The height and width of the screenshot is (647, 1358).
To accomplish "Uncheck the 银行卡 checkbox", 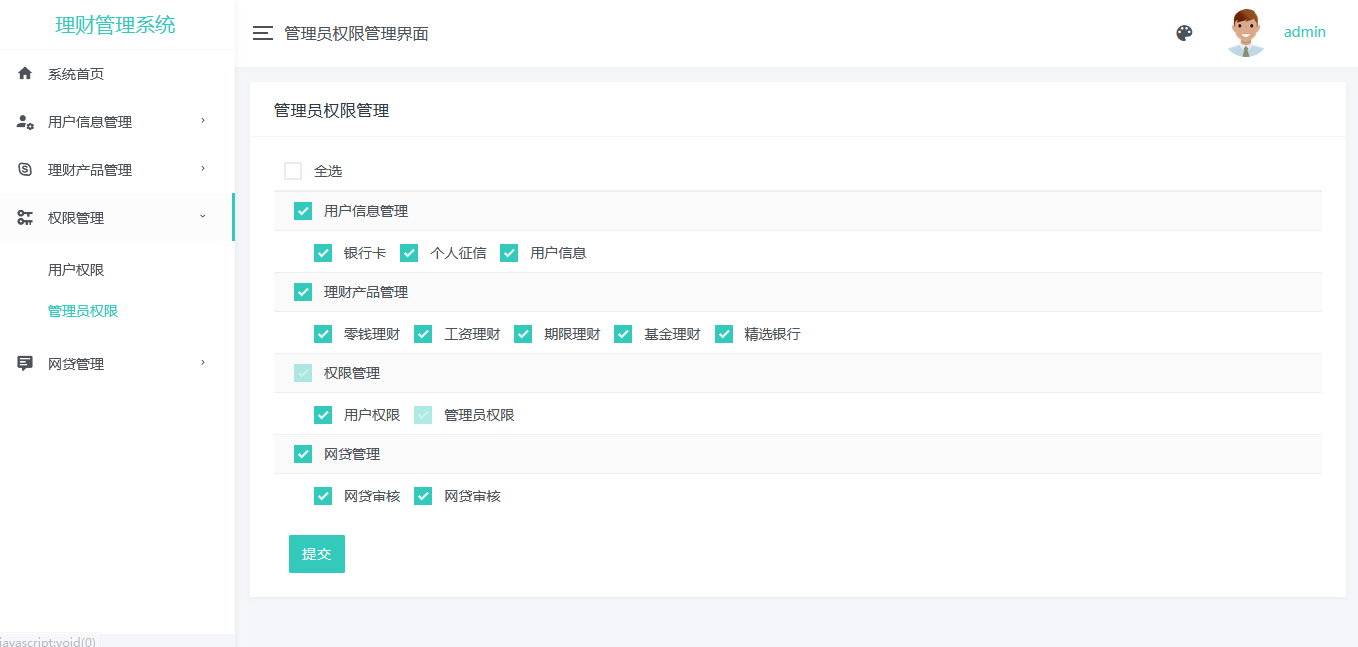I will pos(323,253).
